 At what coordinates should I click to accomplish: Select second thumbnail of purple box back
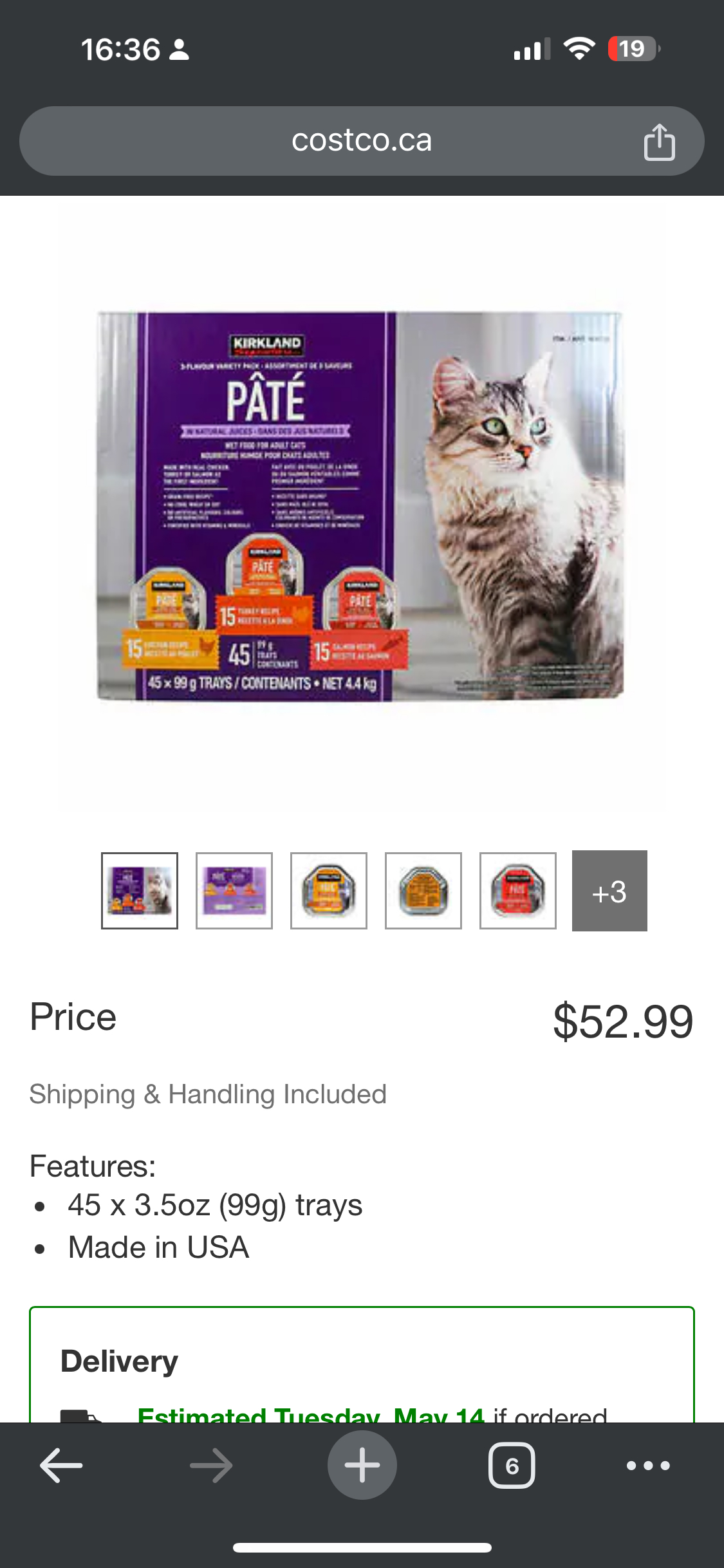[x=234, y=891]
